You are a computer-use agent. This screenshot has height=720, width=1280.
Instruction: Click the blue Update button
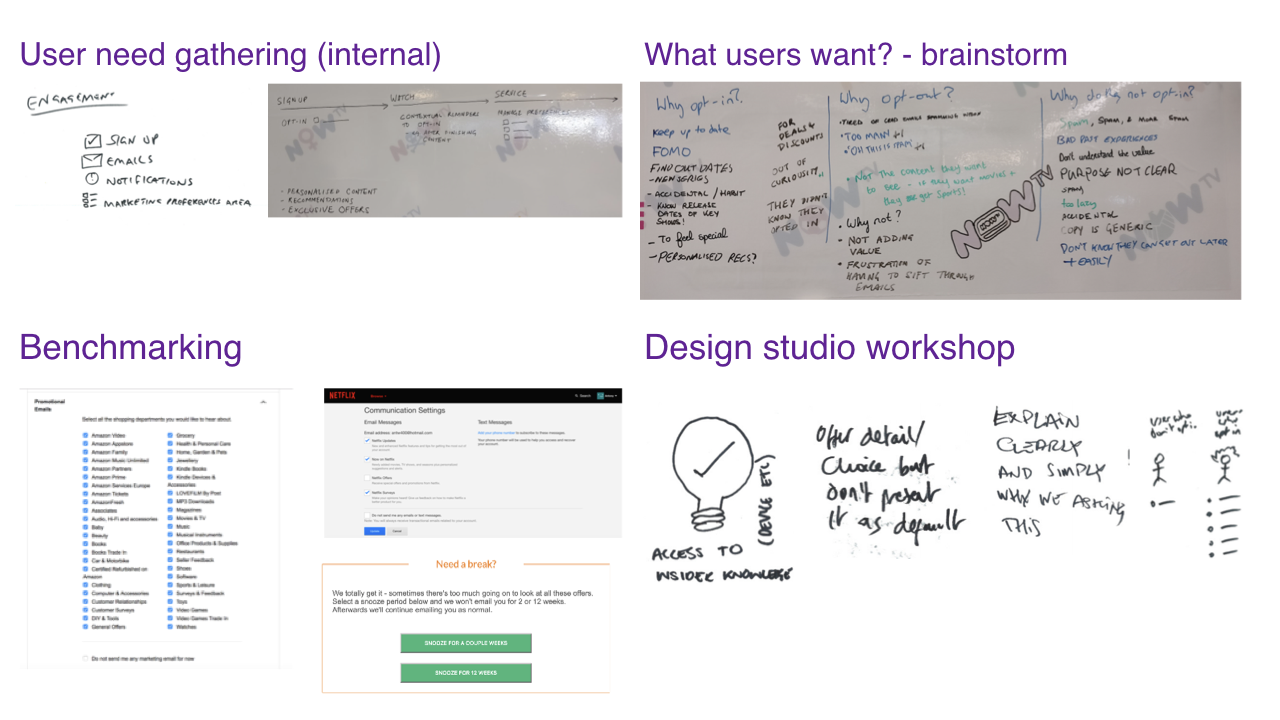373,531
